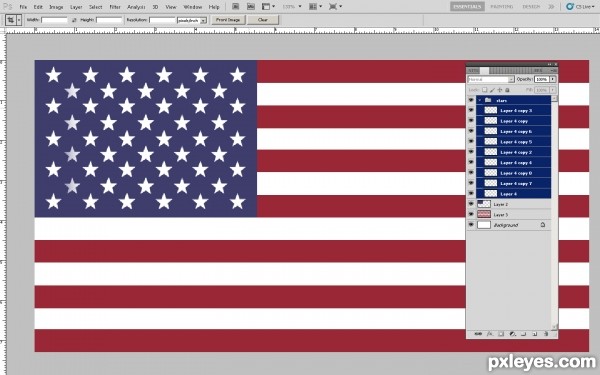Click the Clear button
Screen dimensions: 600x375
[263, 20]
